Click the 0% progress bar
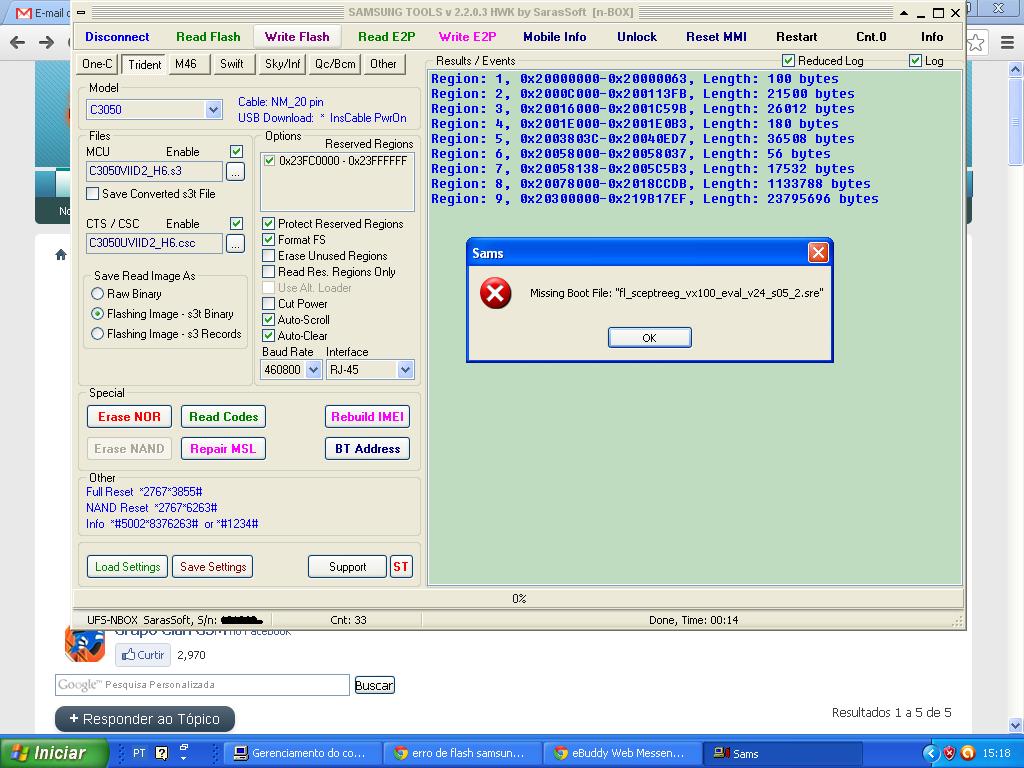 click(x=519, y=598)
